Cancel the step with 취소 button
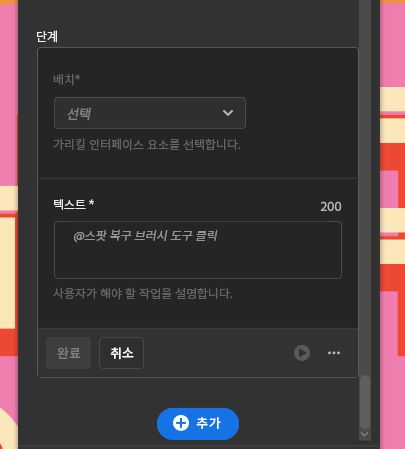 121,353
